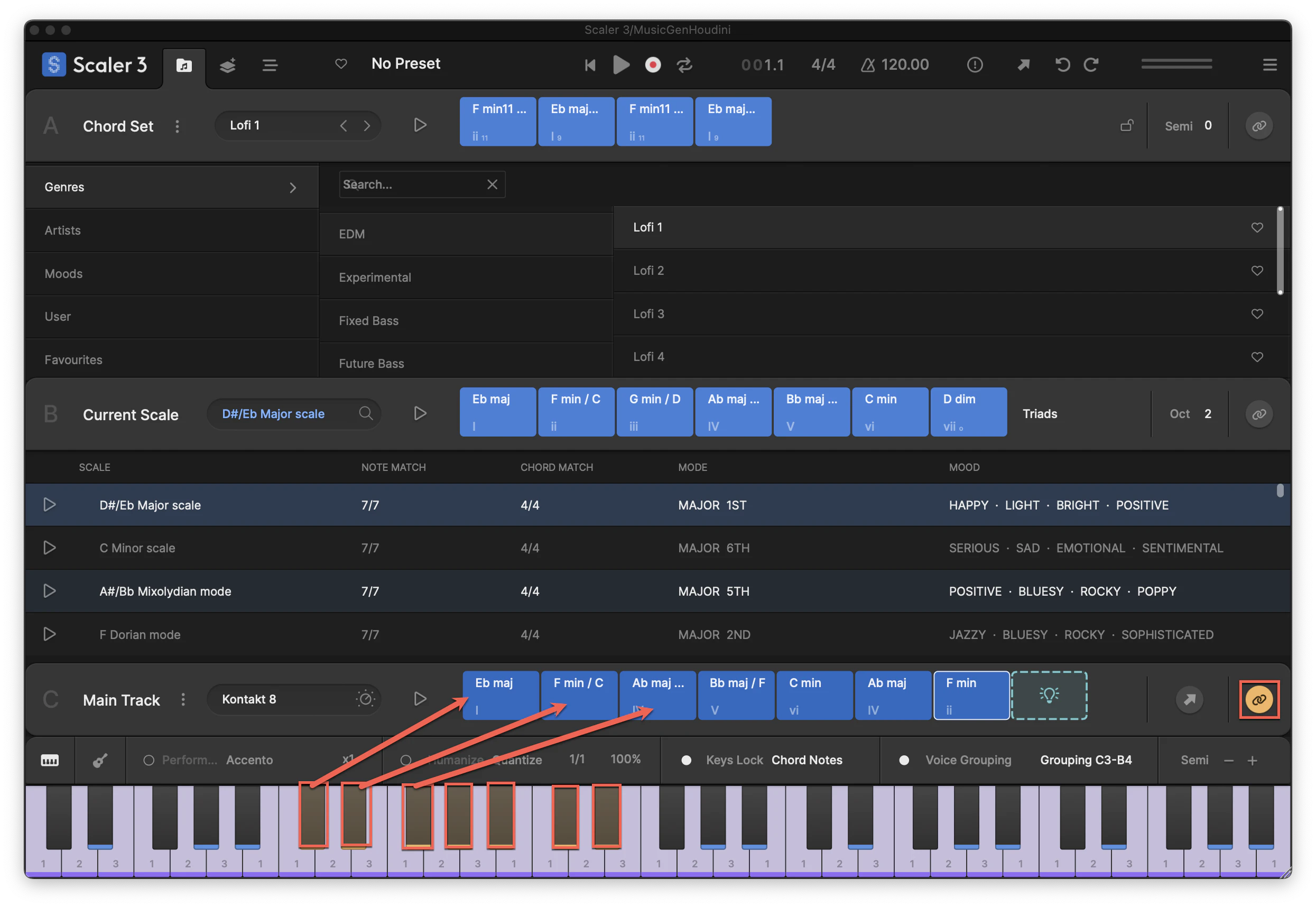This screenshot has height=907, width=1316.
Task: Enable the Performance radio toggle
Action: coord(149,761)
